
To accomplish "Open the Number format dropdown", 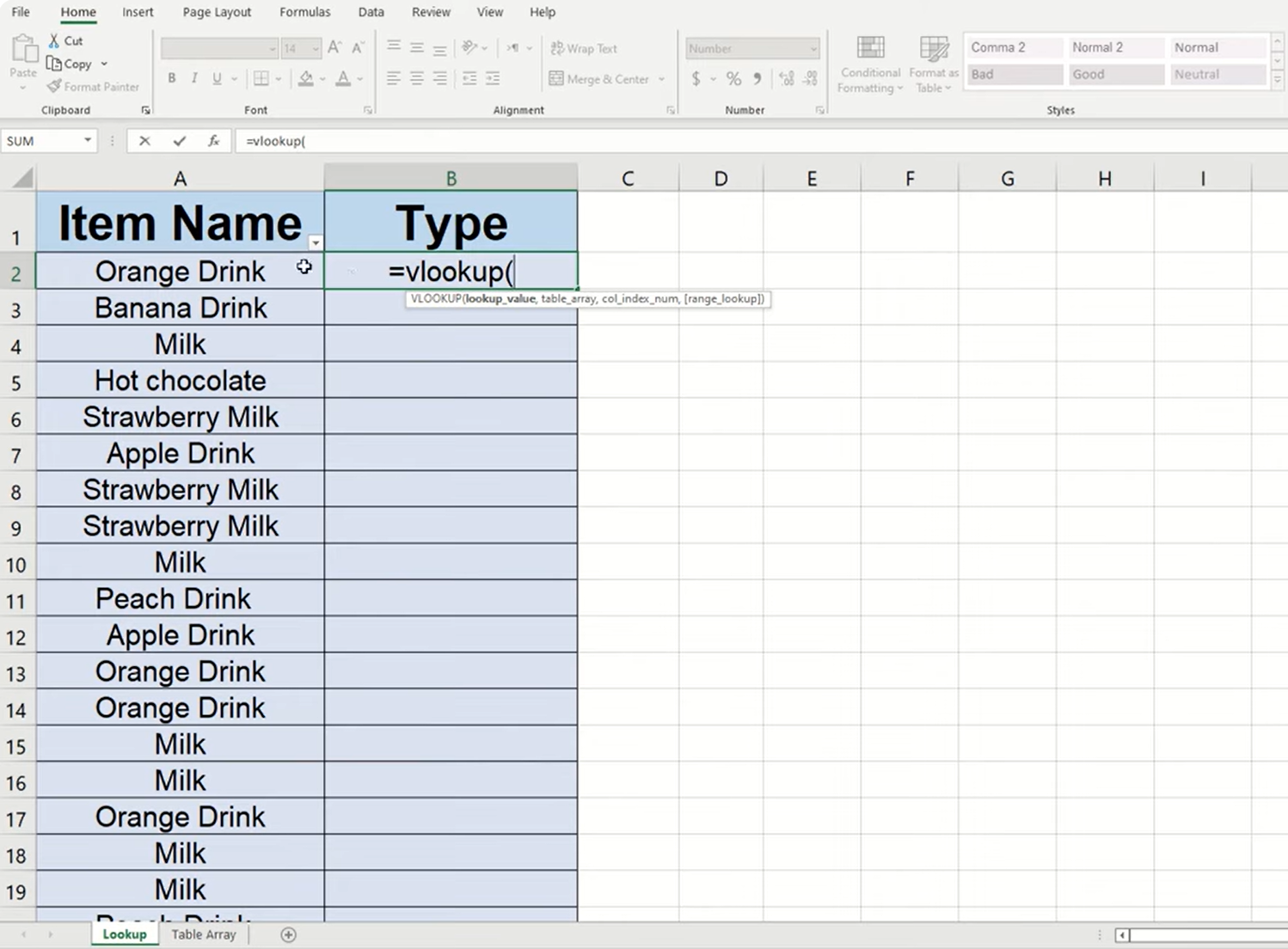I will (x=813, y=49).
